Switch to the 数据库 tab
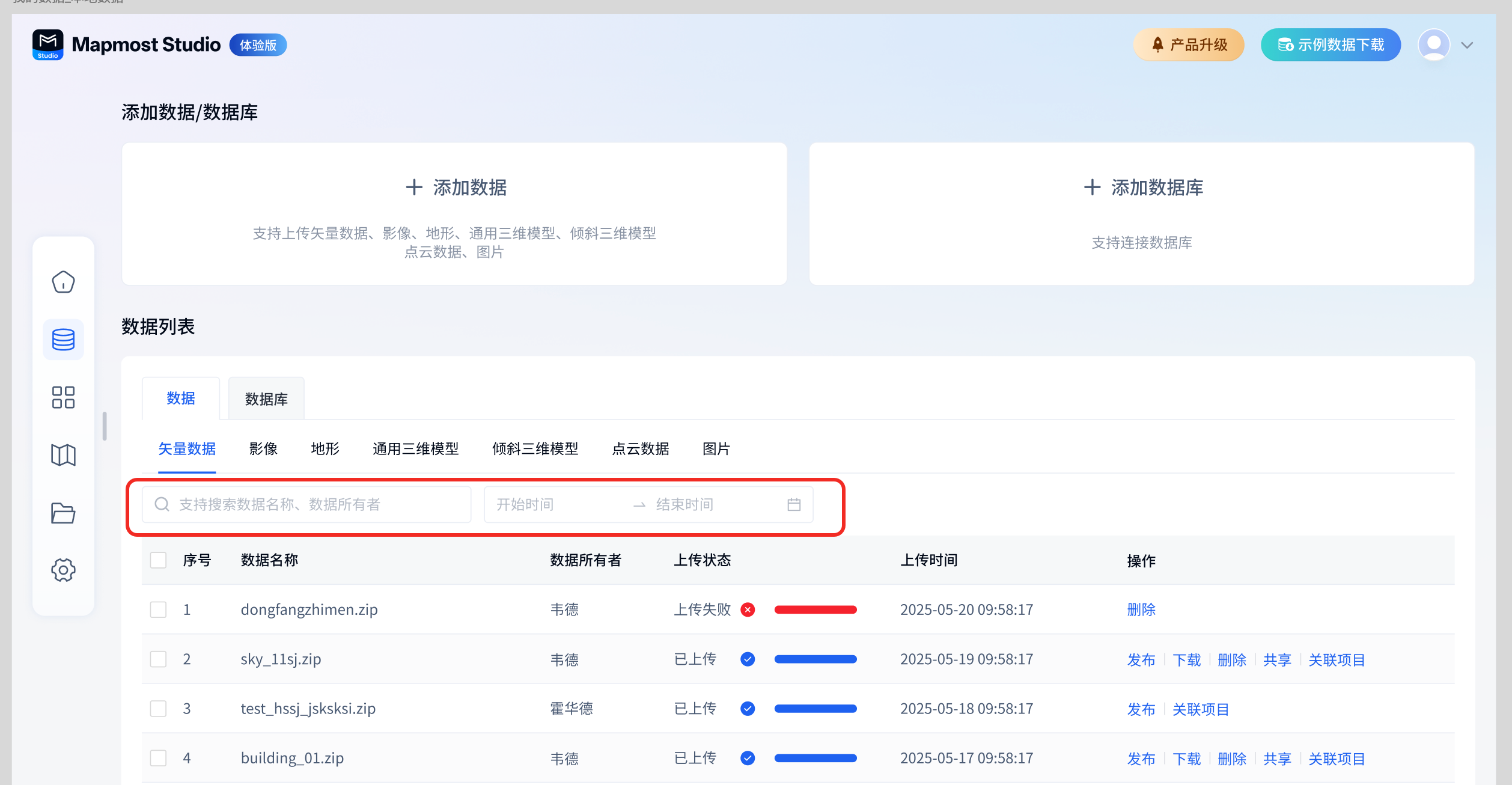The width and height of the screenshot is (1512, 785). coord(266,399)
